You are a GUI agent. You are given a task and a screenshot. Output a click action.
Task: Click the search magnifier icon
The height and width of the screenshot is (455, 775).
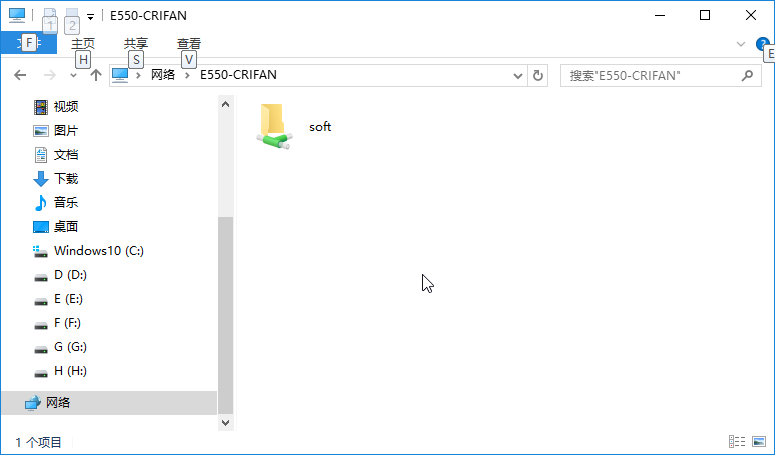point(747,76)
